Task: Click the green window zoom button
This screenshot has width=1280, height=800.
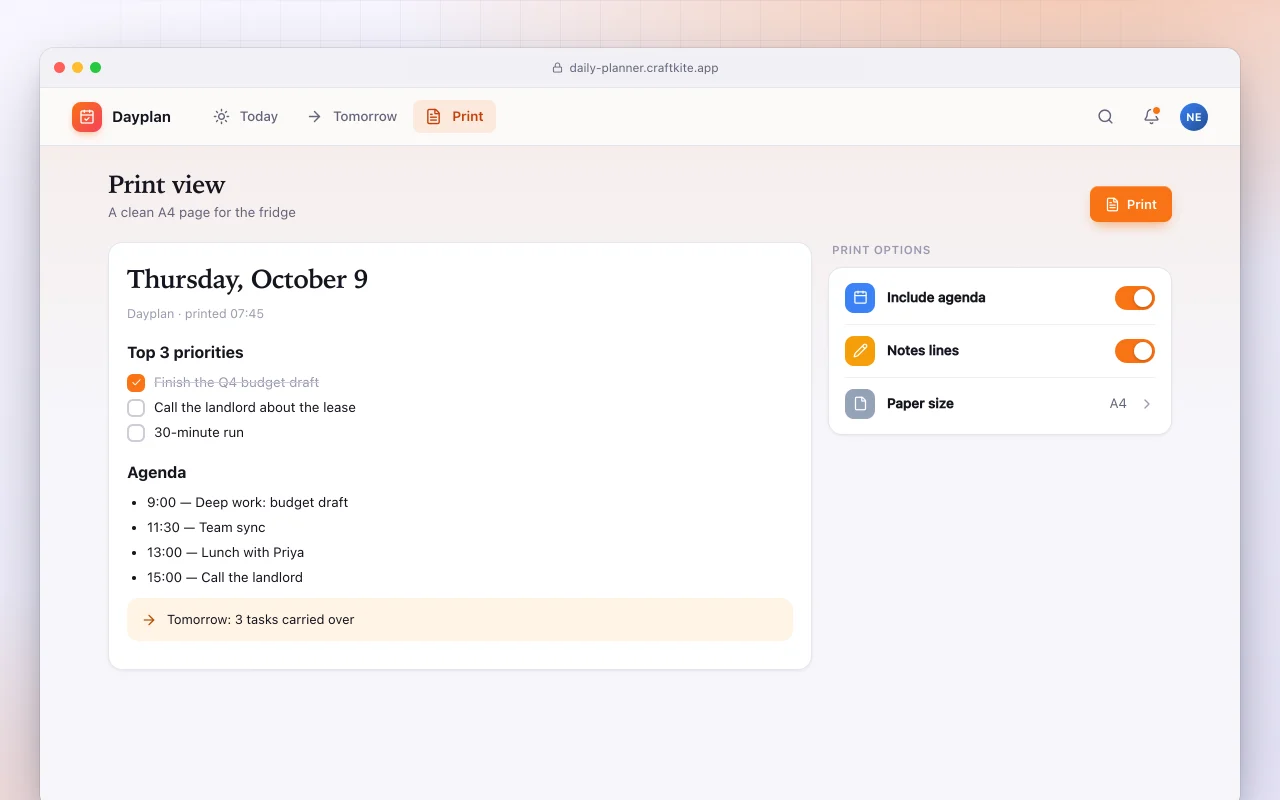Action: click(x=96, y=68)
